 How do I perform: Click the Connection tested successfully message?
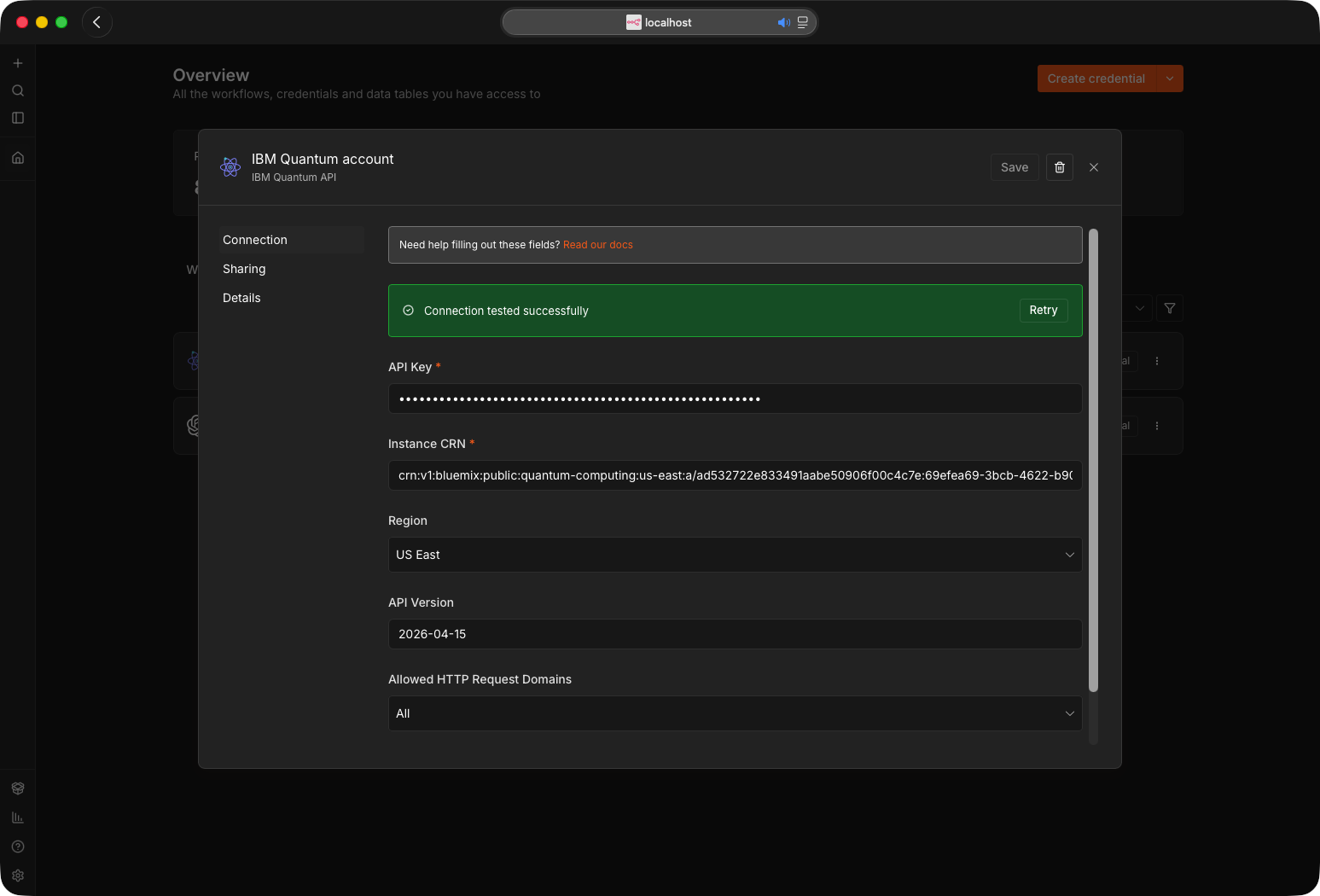506,311
